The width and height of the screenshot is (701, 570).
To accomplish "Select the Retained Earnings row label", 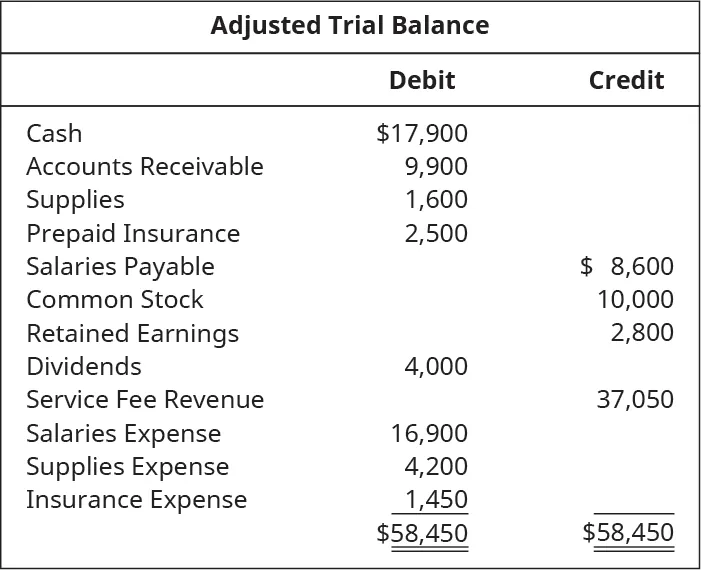I will coord(132,333).
